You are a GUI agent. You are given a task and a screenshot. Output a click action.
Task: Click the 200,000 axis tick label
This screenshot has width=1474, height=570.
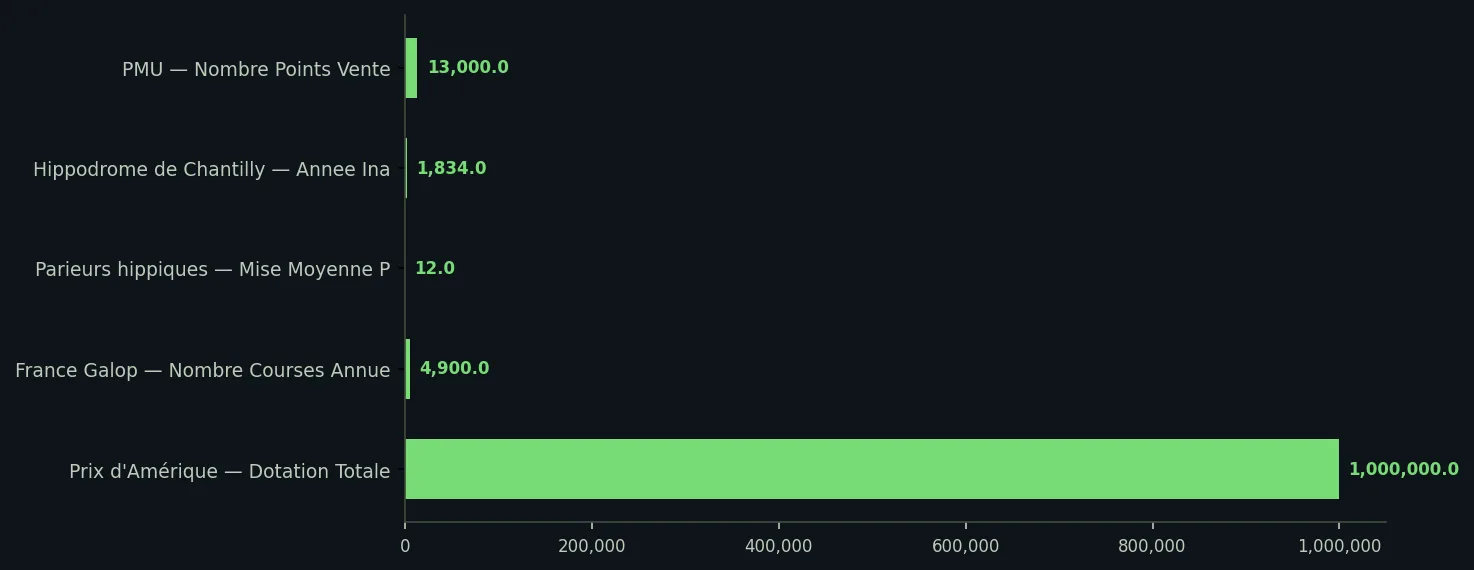point(592,546)
